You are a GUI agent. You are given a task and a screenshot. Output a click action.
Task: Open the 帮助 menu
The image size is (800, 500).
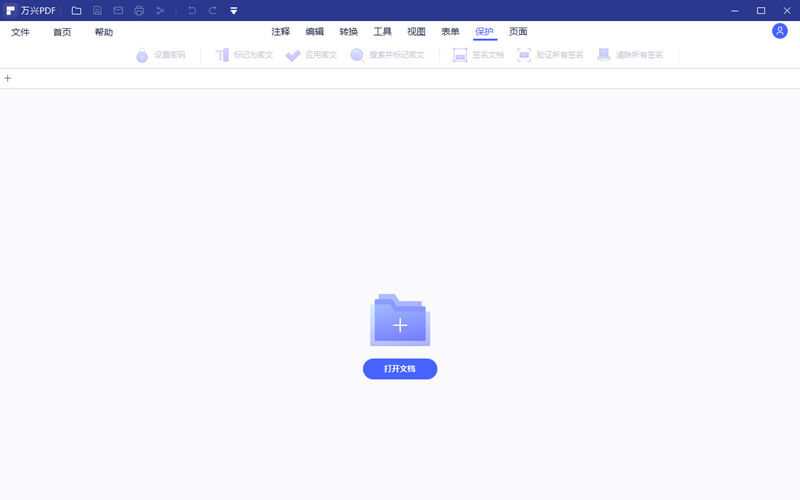[x=104, y=32]
